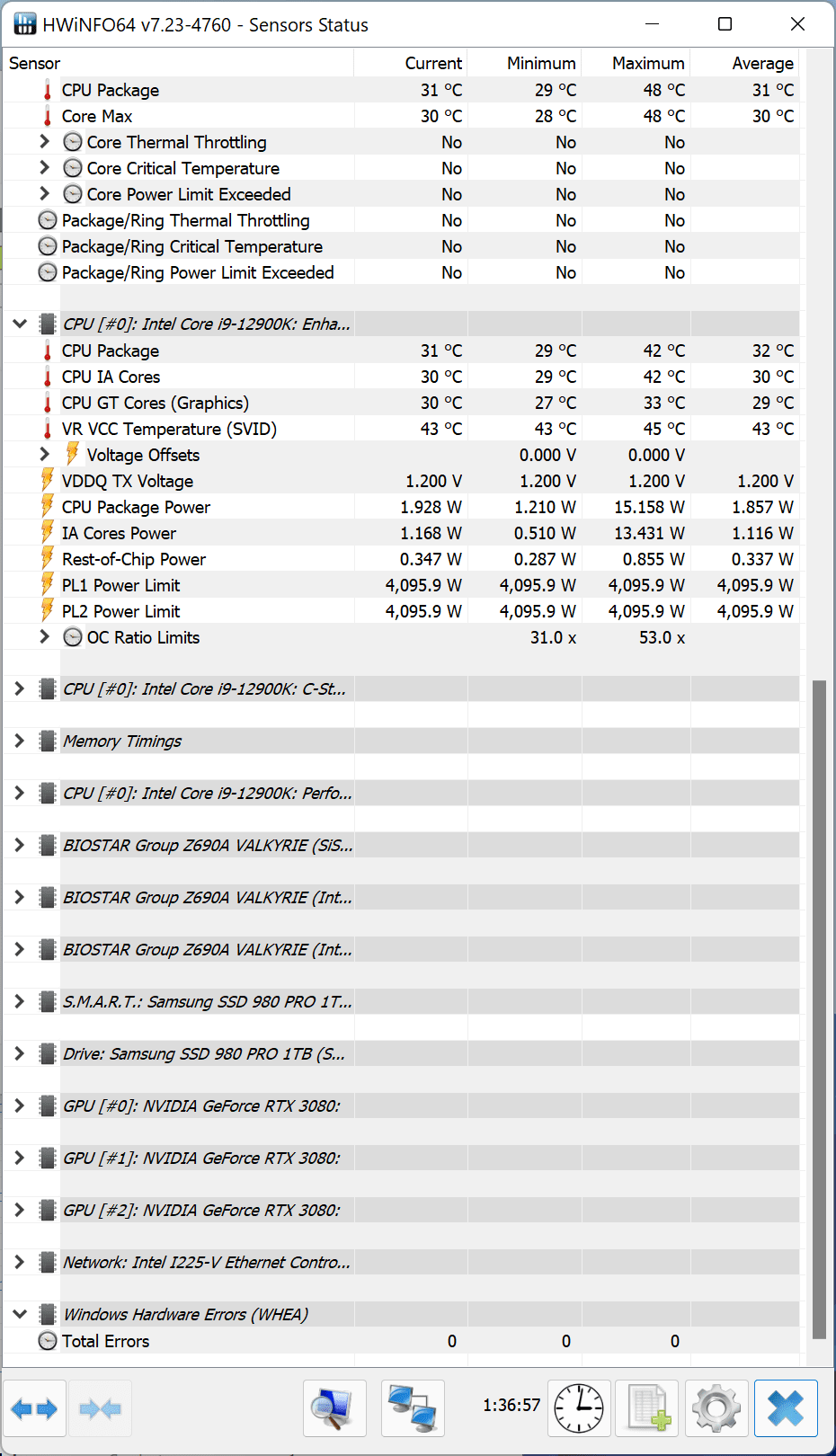Click the Average column header
Viewport: 836px width, 1456px height.
tap(761, 64)
